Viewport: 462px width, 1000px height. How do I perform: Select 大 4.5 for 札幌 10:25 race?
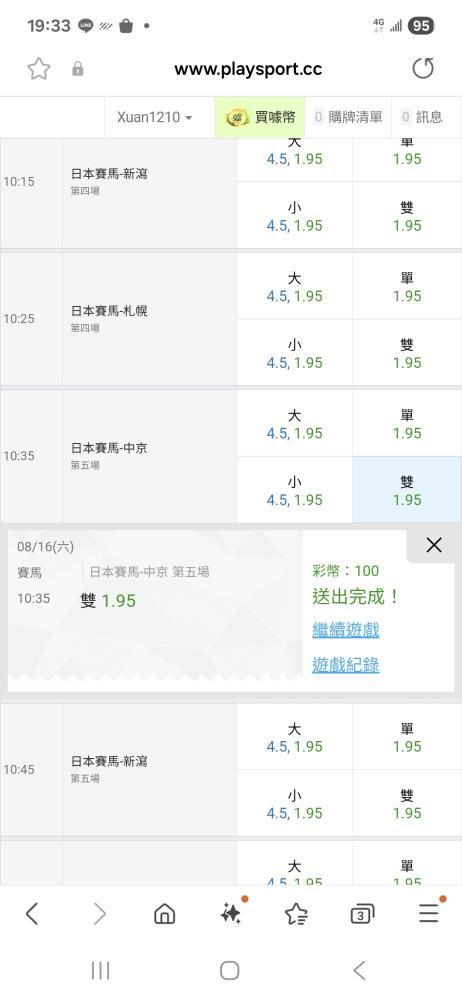point(295,286)
